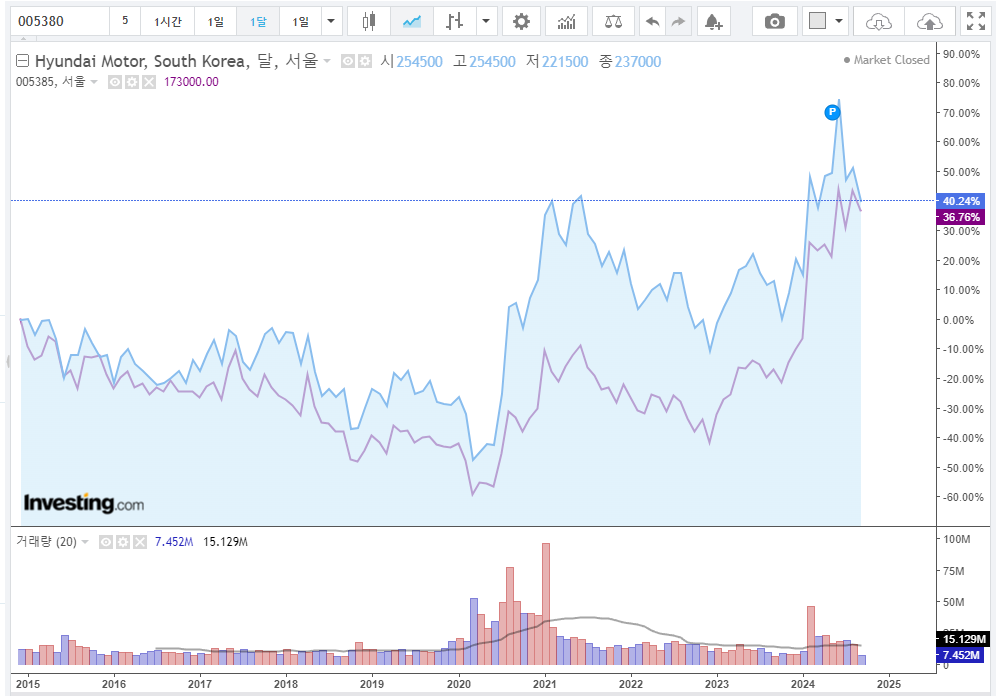Select the first 1일 interval button
The width and height of the screenshot is (998, 696).
(215, 22)
